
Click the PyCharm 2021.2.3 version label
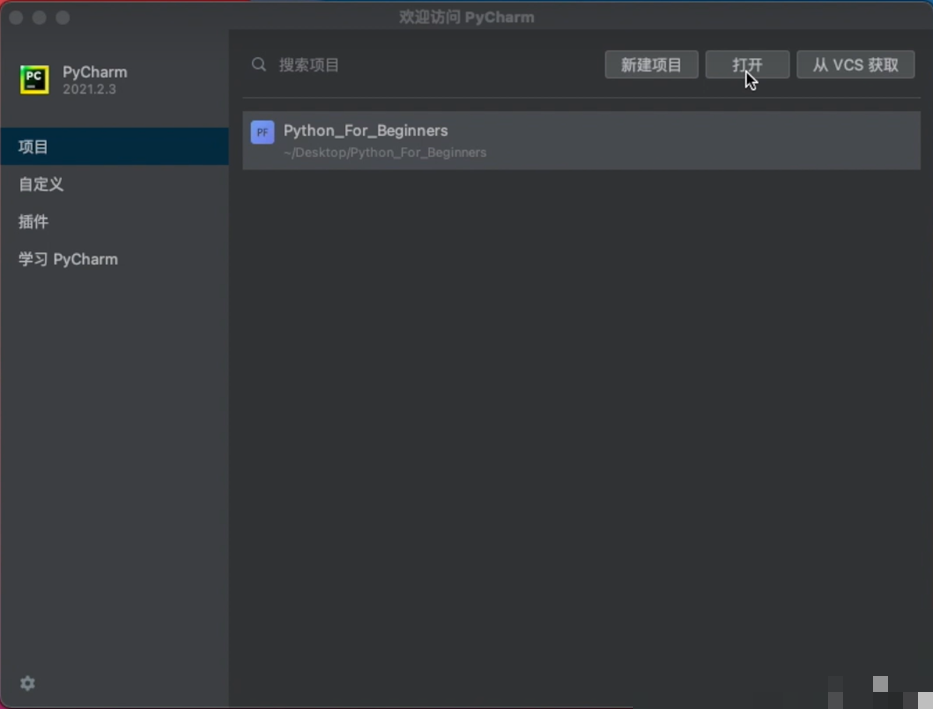[89, 89]
